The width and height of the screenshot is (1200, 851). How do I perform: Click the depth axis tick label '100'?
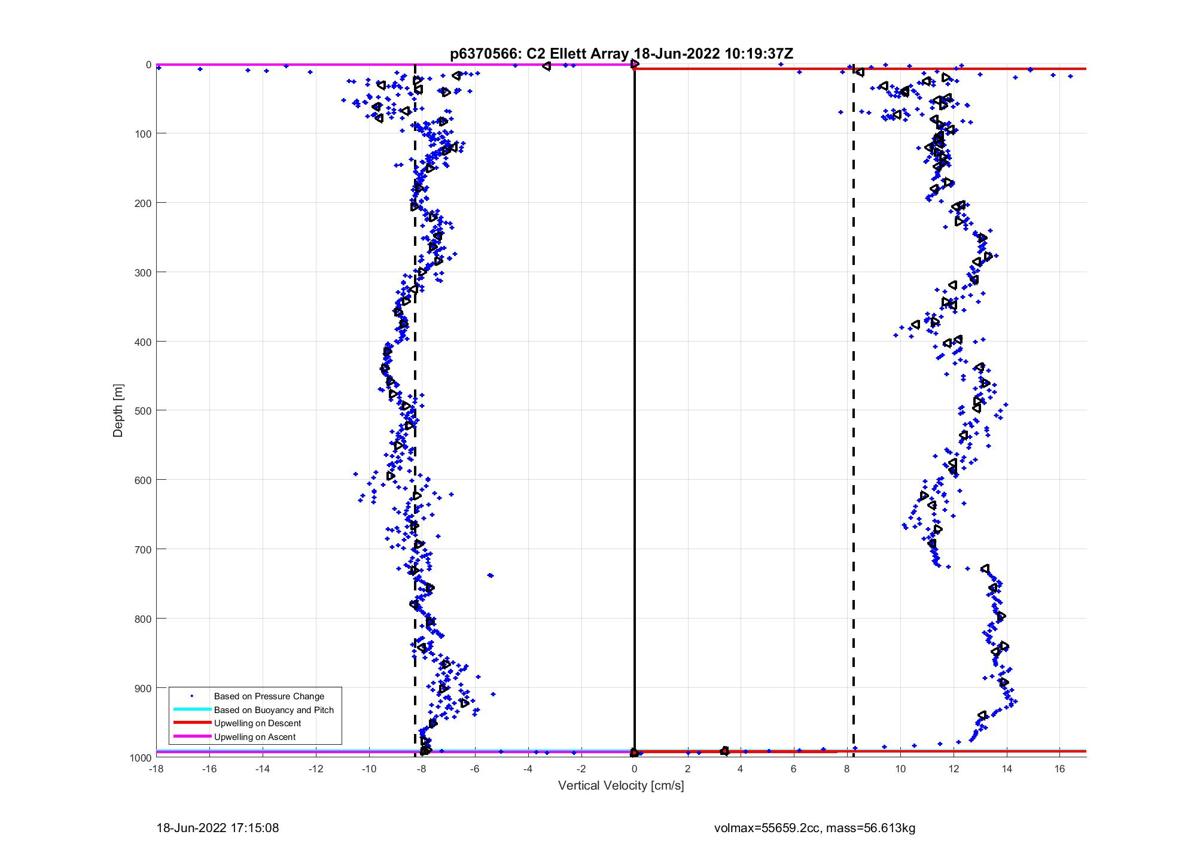click(x=142, y=134)
